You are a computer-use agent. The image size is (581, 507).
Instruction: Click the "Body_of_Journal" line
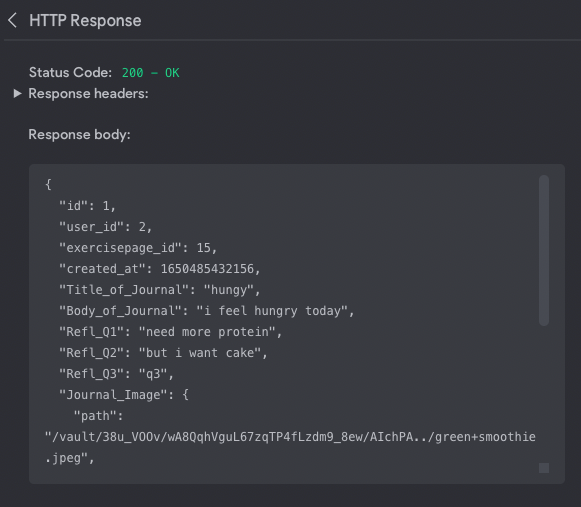click(x=207, y=311)
